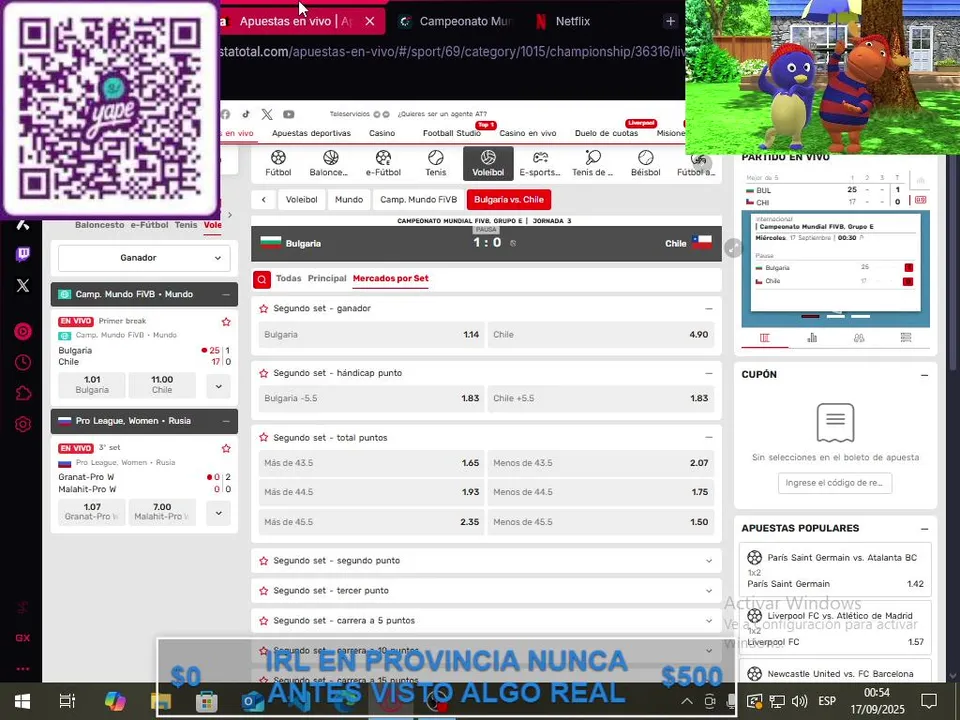Image resolution: width=960 pixels, height=720 pixels.
Task: Favorite the Segundo set - ganador market
Action: 264,309
